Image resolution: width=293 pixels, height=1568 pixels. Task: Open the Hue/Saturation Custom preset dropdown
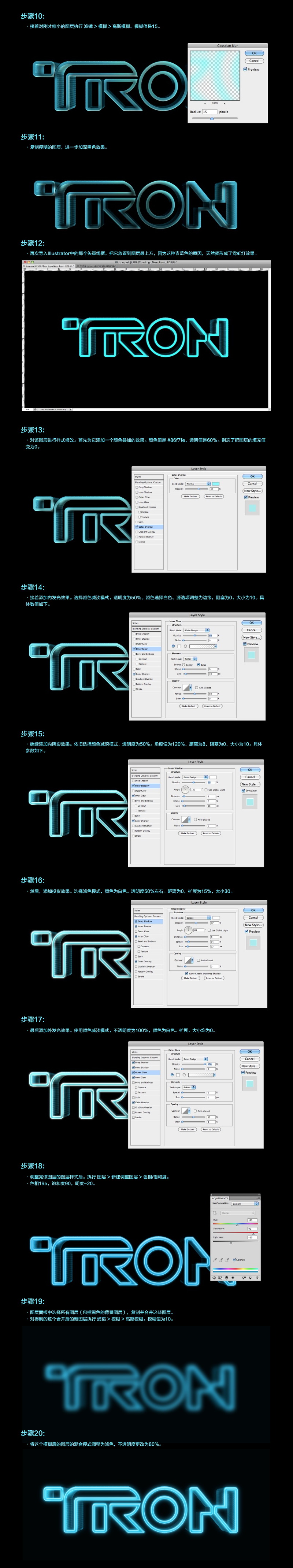tap(245, 1204)
